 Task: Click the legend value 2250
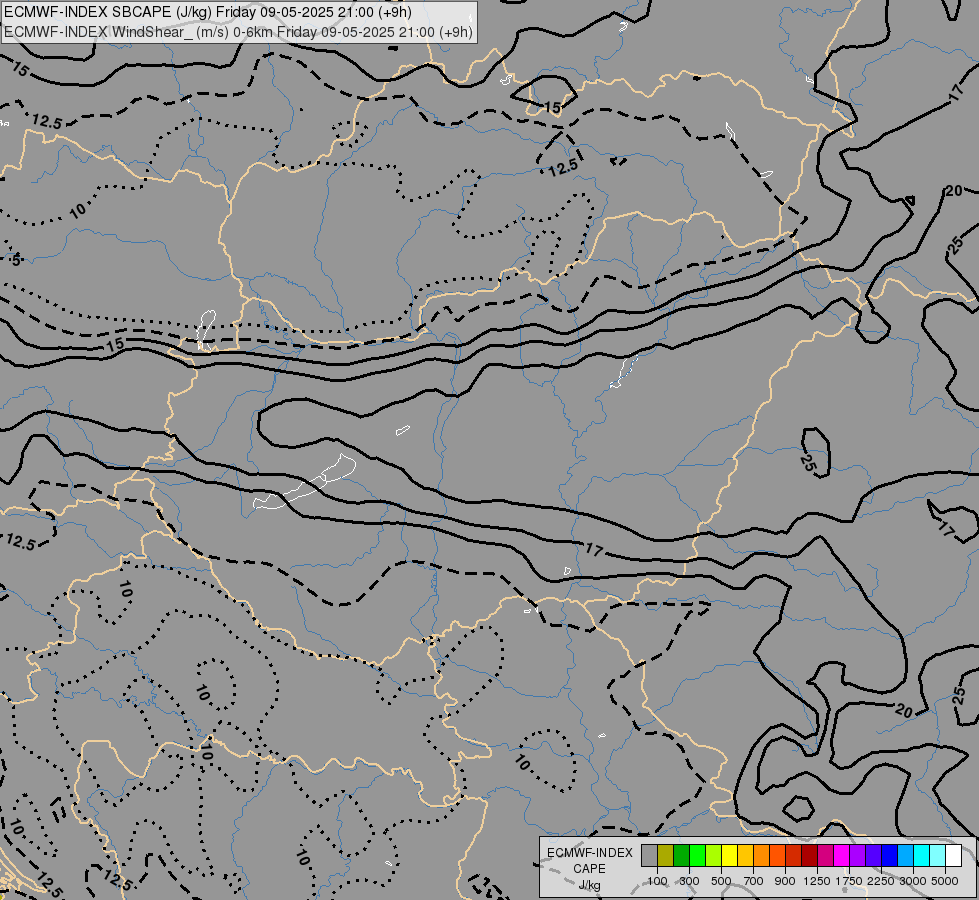tap(881, 881)
